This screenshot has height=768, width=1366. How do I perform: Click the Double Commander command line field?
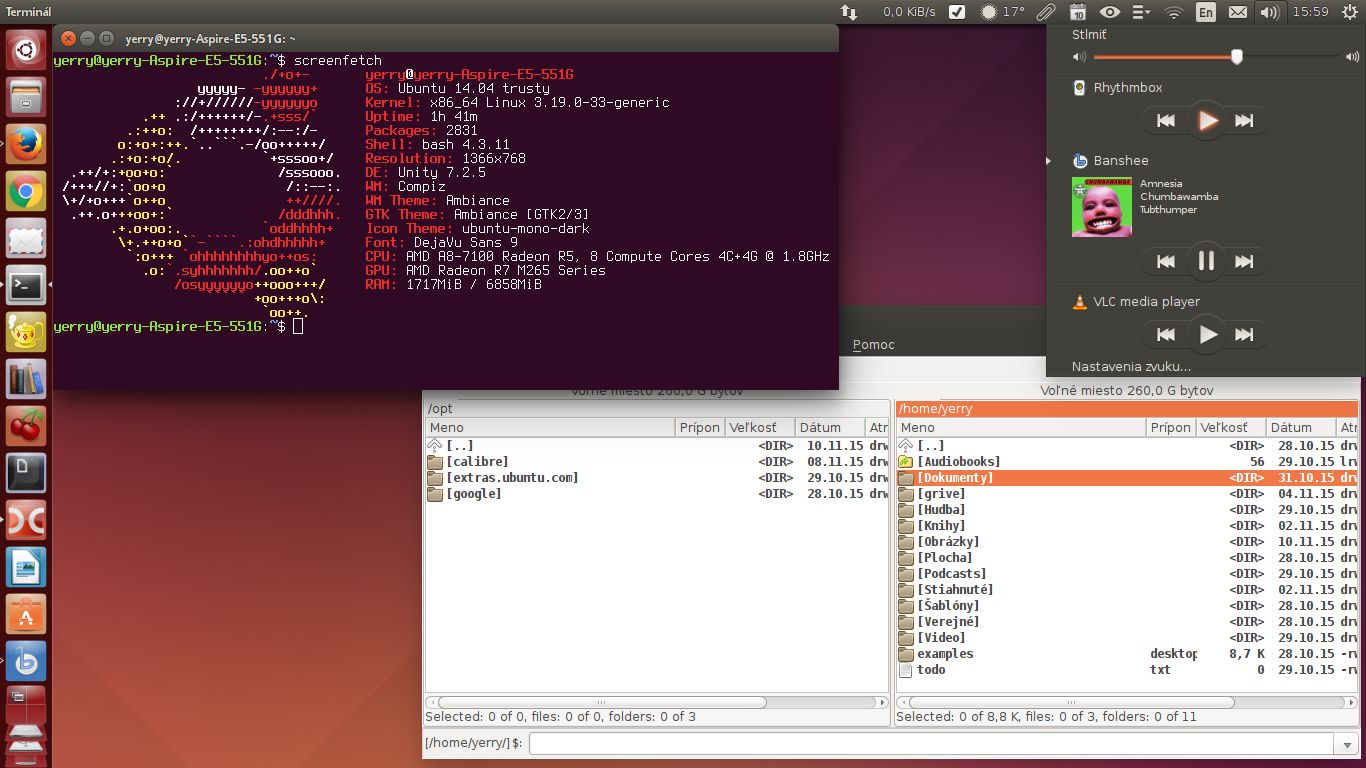931,744
